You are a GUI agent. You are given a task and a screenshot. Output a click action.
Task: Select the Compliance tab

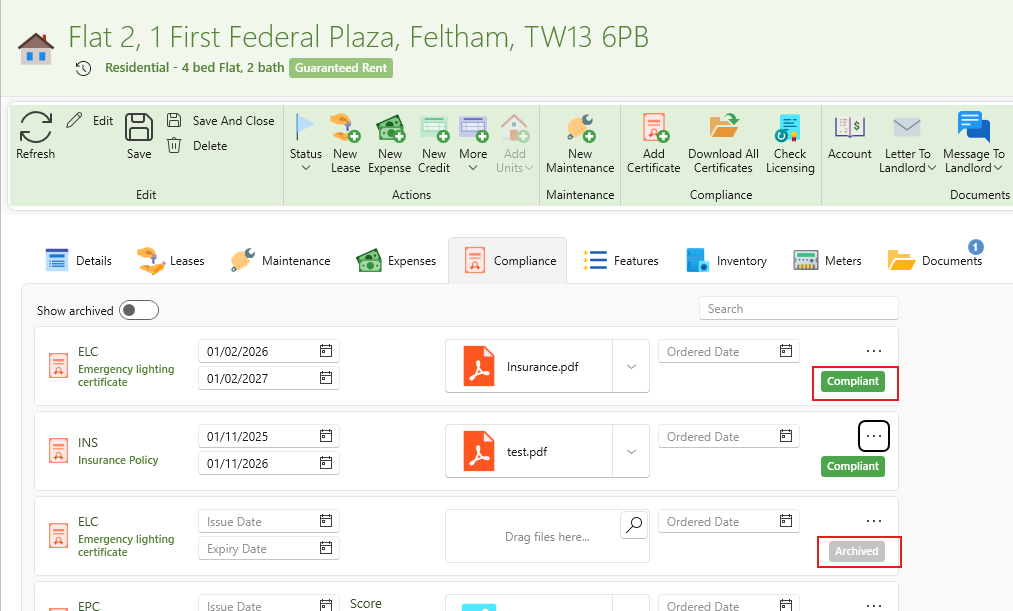click(508, 260)
